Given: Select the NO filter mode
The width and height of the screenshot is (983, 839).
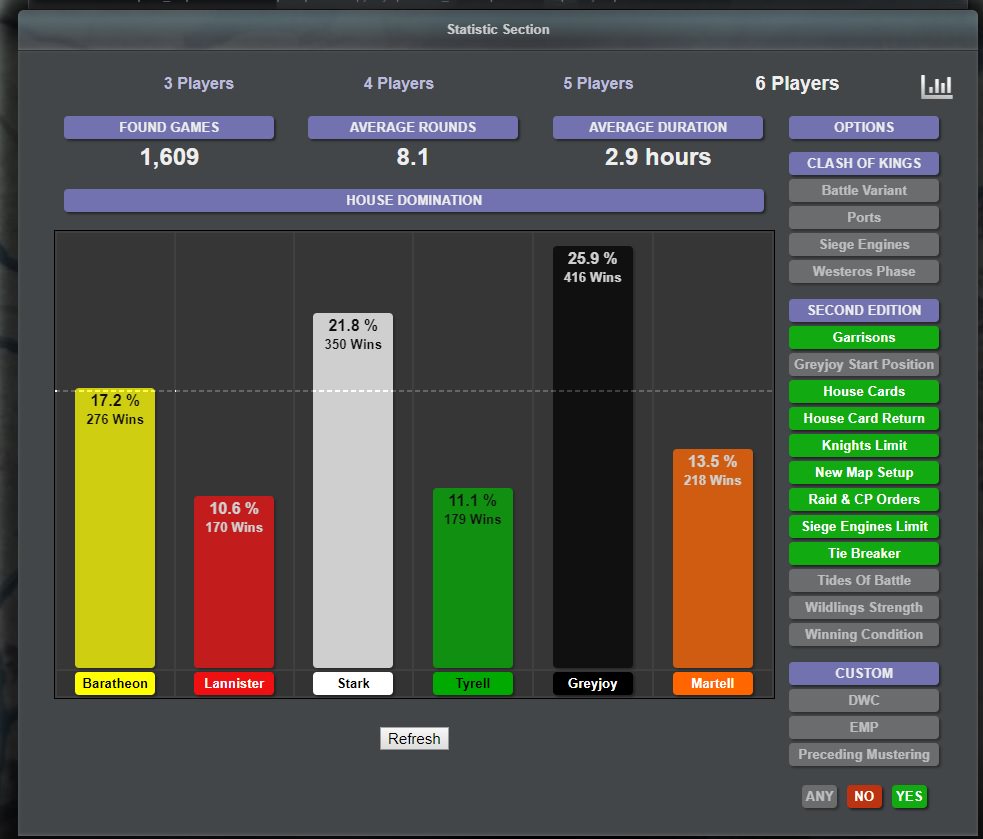Looking at the screenshot, I should coord(864,797).
